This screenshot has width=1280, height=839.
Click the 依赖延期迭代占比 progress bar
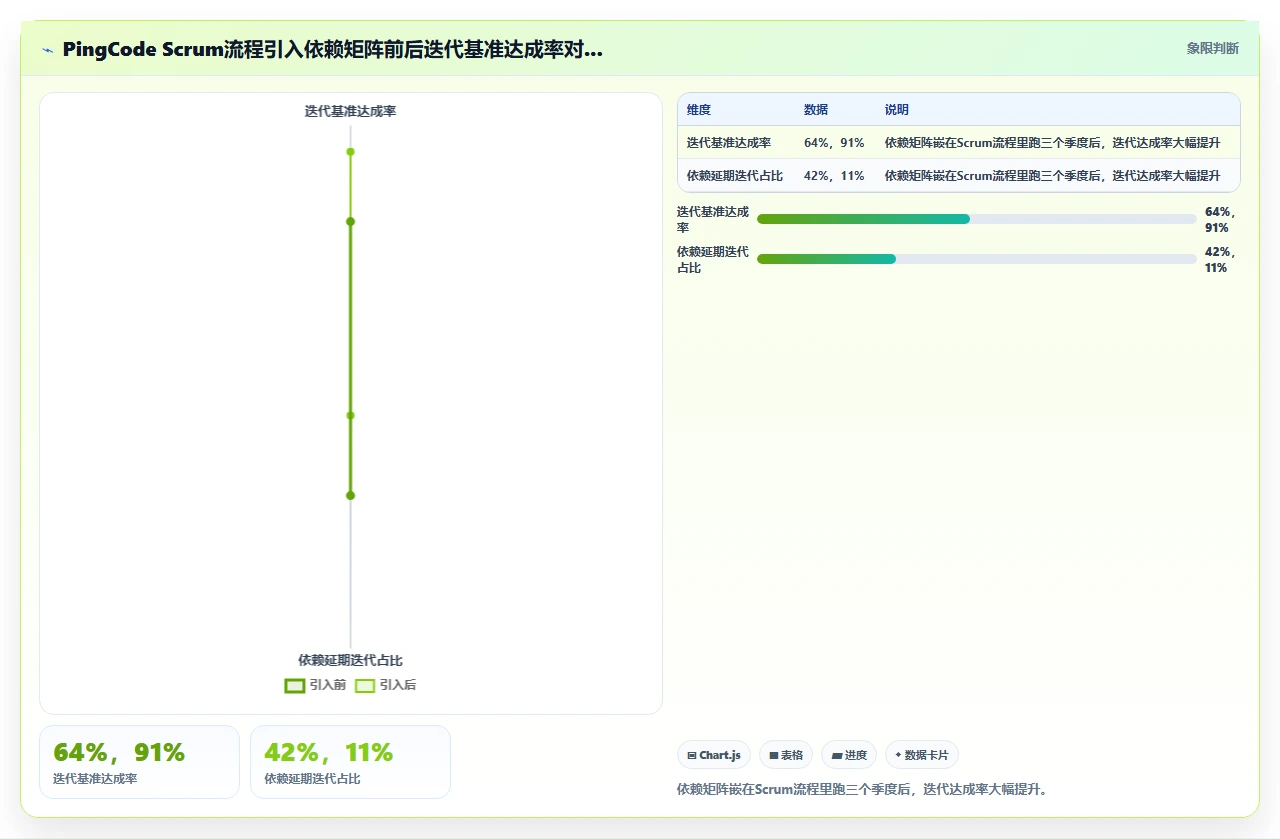976,259
